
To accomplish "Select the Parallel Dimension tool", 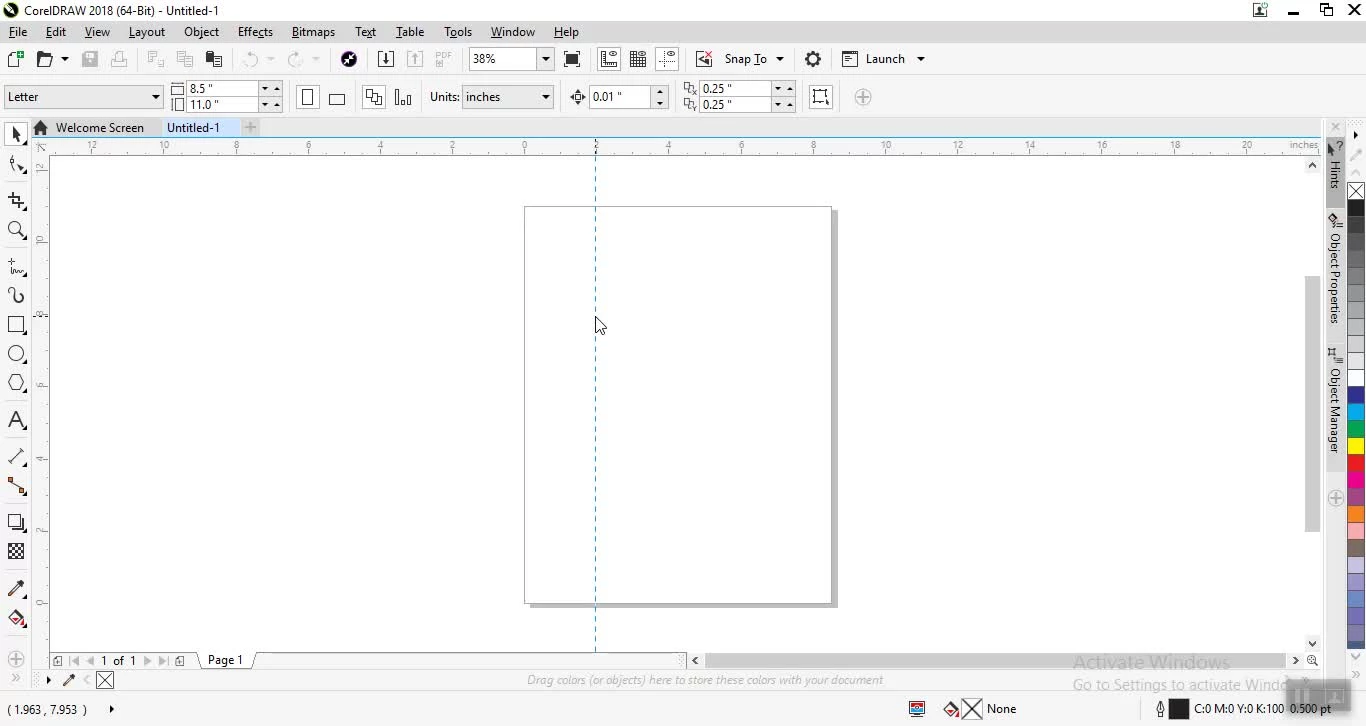I will tap(16, 456).
